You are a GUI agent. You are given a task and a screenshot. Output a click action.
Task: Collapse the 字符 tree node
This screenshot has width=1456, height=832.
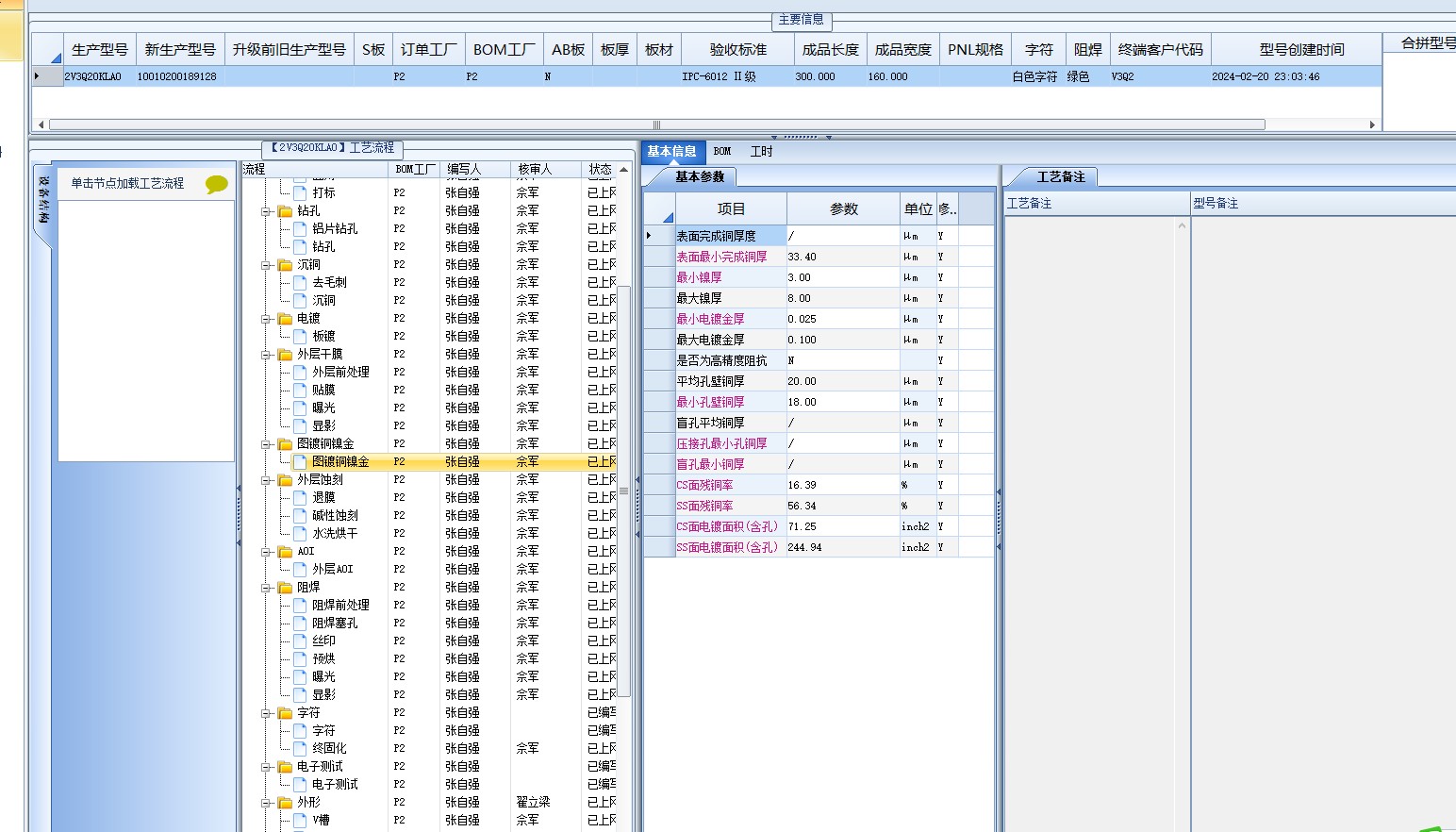[x=267, y=713]
